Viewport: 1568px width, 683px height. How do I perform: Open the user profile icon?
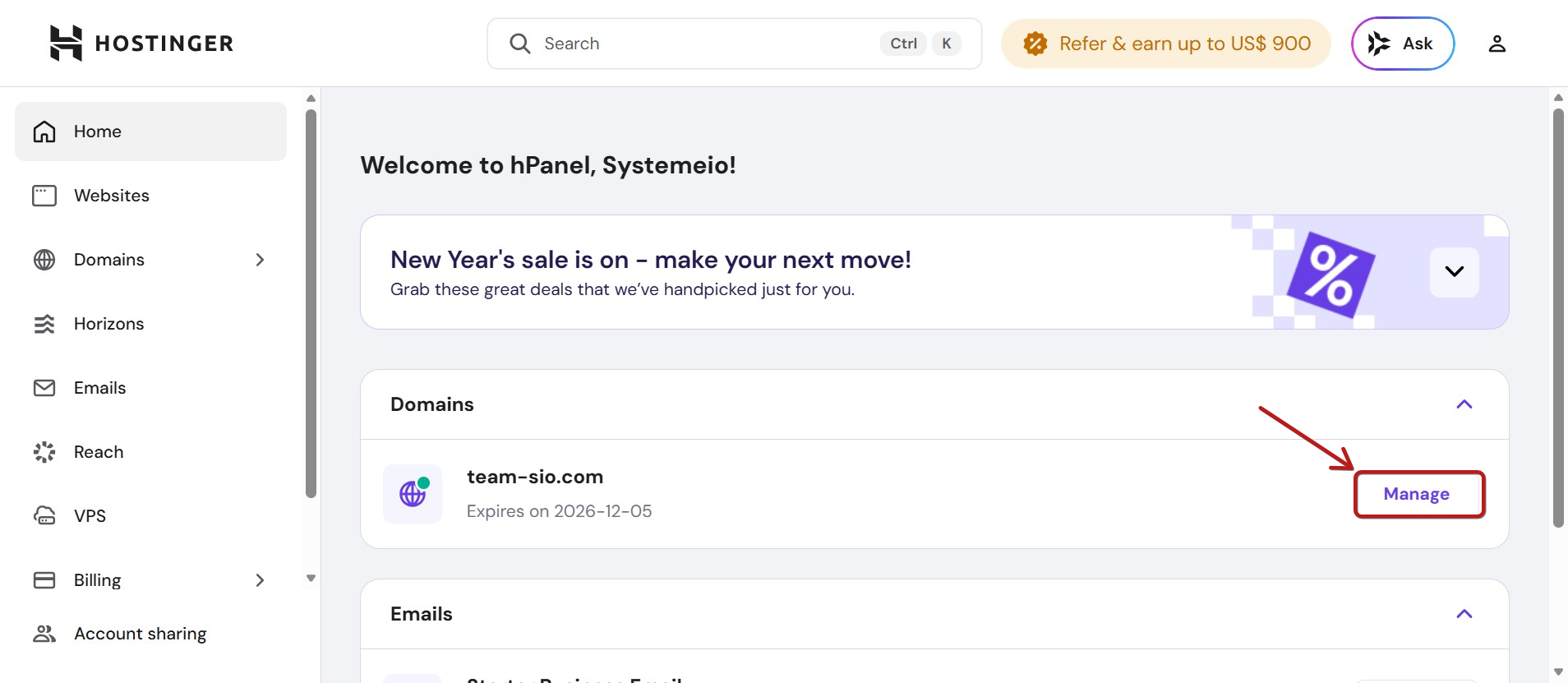(x=1497, y=44)
